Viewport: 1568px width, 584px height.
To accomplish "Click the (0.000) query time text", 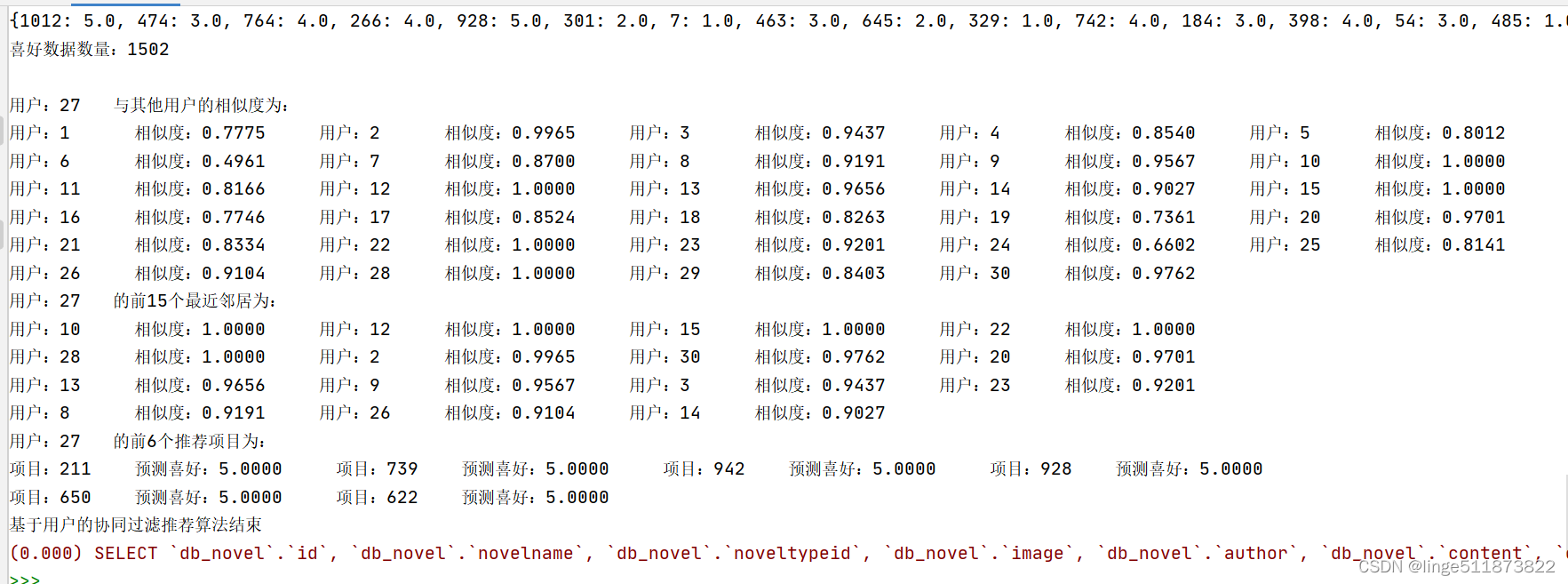I will click(x=46, y=554).
